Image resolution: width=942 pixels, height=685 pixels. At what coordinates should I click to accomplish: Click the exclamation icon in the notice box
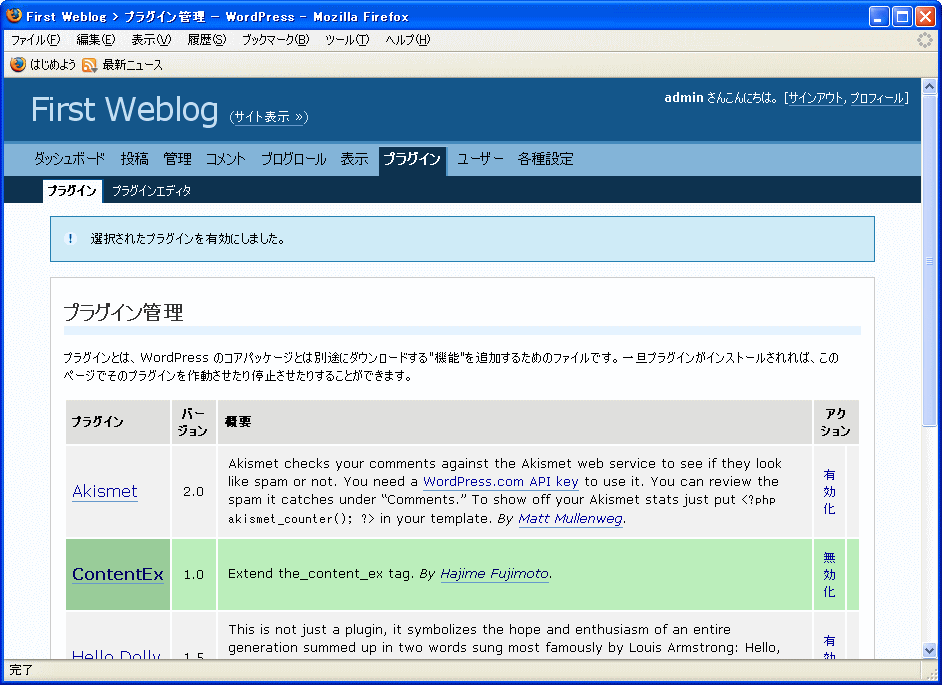(x=70, y=239)
